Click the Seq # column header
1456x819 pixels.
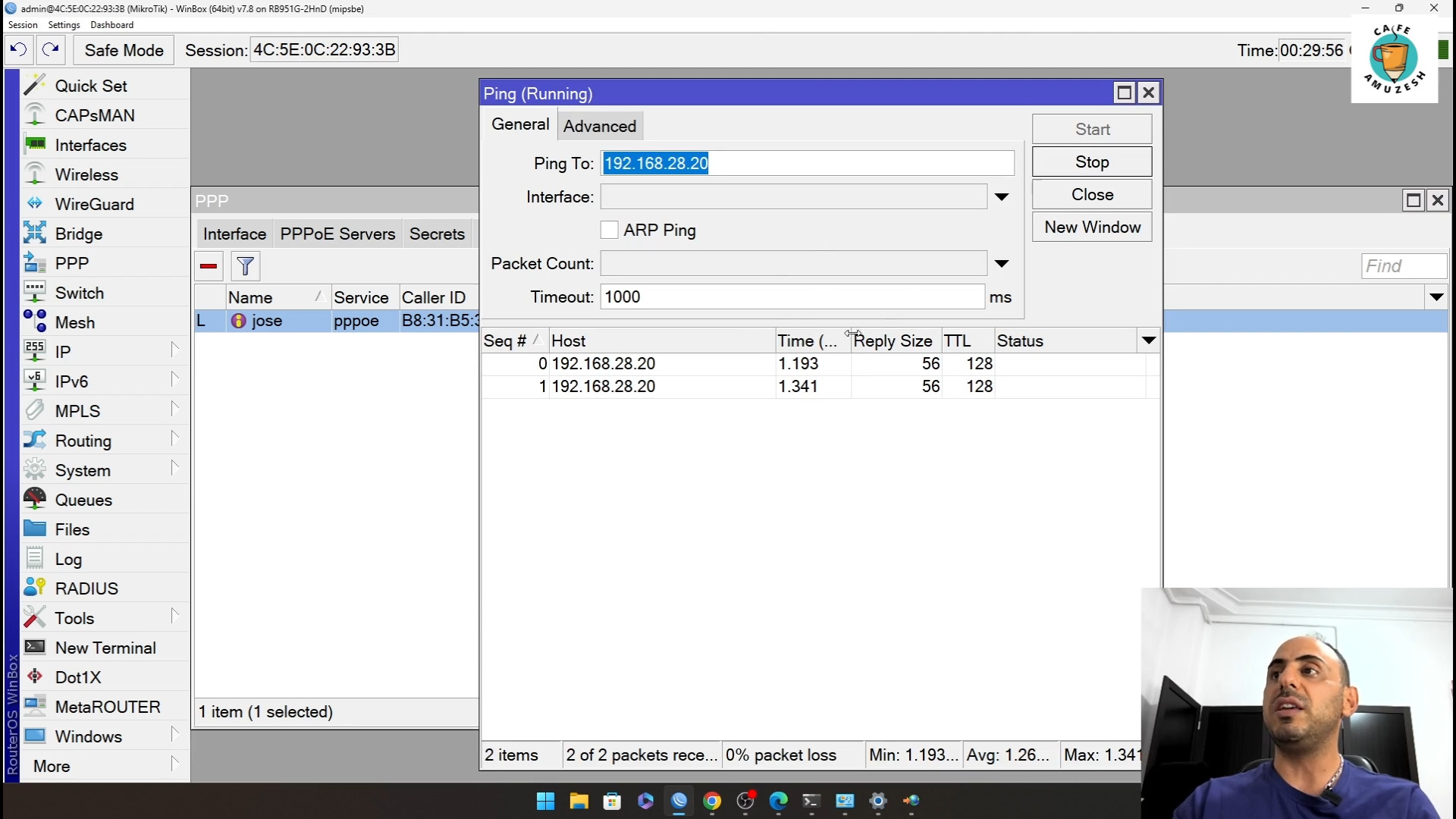tap(515, 340)
